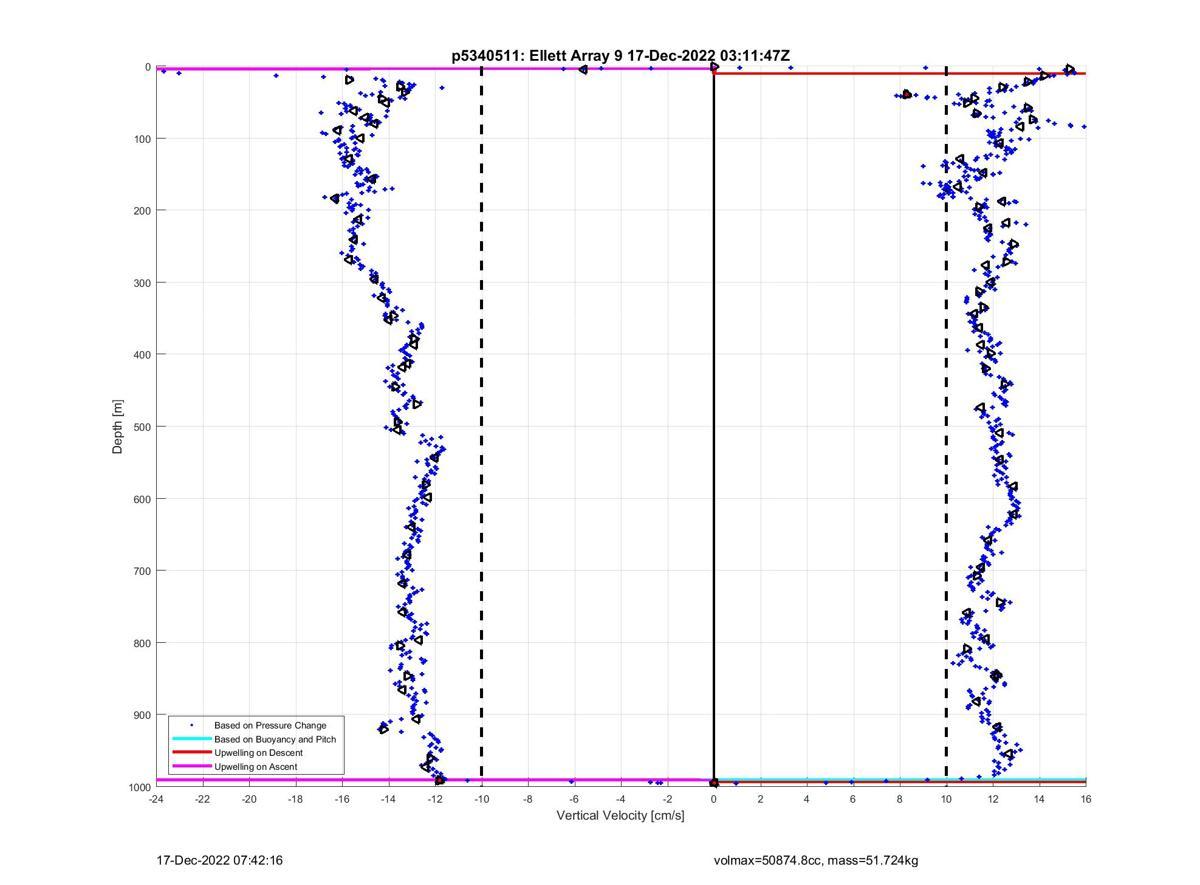Select the "volmax=50874.8cc, mass=51.724kg" text
The height and width of the screenshot is (885, 1200).
(816, 860)
